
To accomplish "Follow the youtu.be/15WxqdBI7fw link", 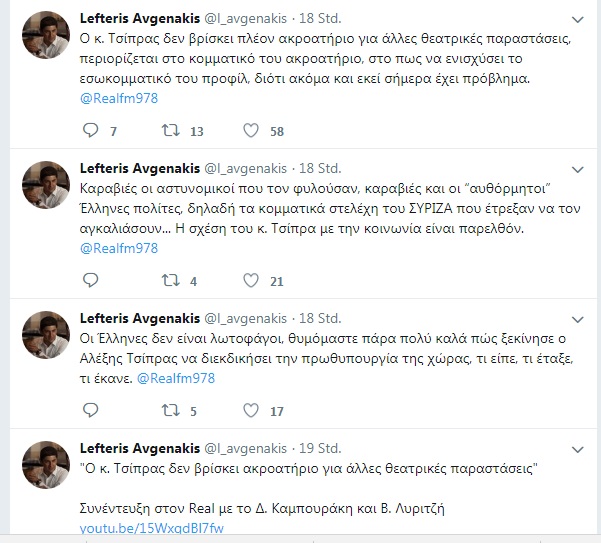I will coord(151,528).
